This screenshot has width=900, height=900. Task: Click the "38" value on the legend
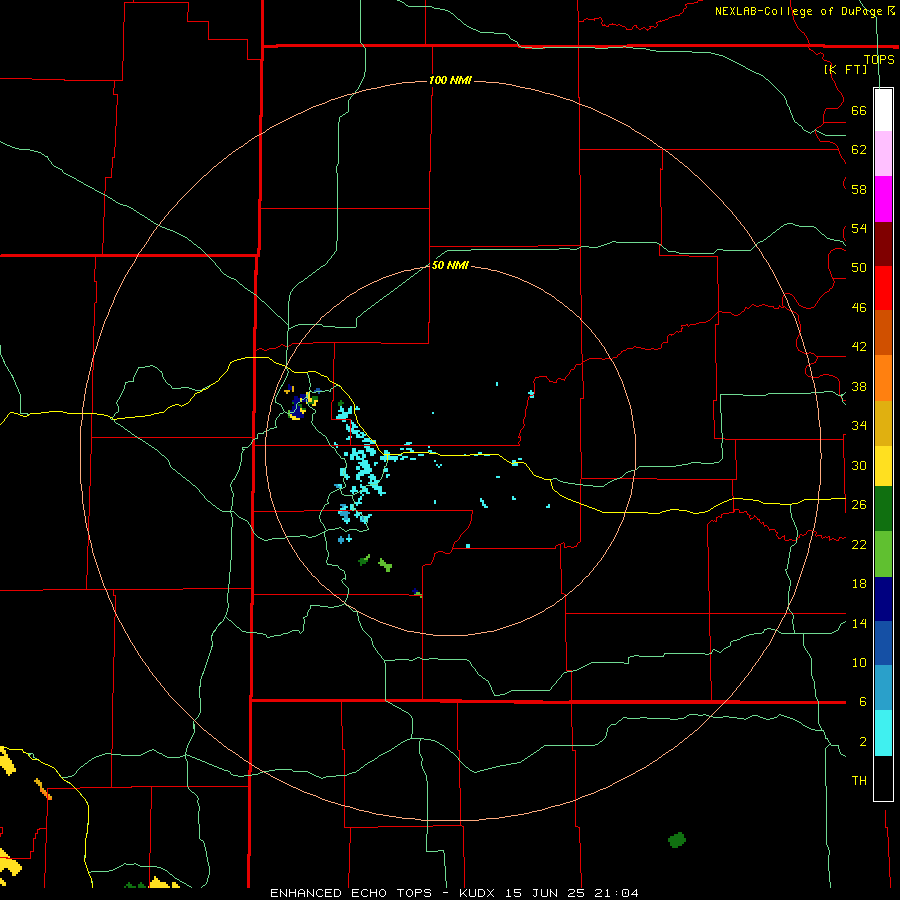tap(859, 387)
